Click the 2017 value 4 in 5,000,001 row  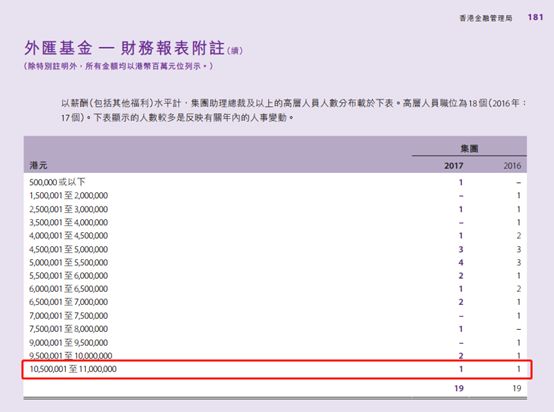tap(461, 263)
